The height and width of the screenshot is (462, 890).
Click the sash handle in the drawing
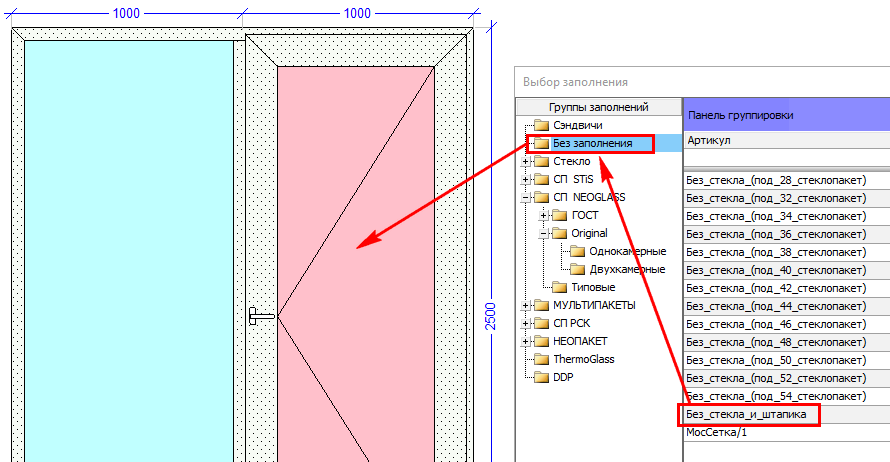click(262, 316)
